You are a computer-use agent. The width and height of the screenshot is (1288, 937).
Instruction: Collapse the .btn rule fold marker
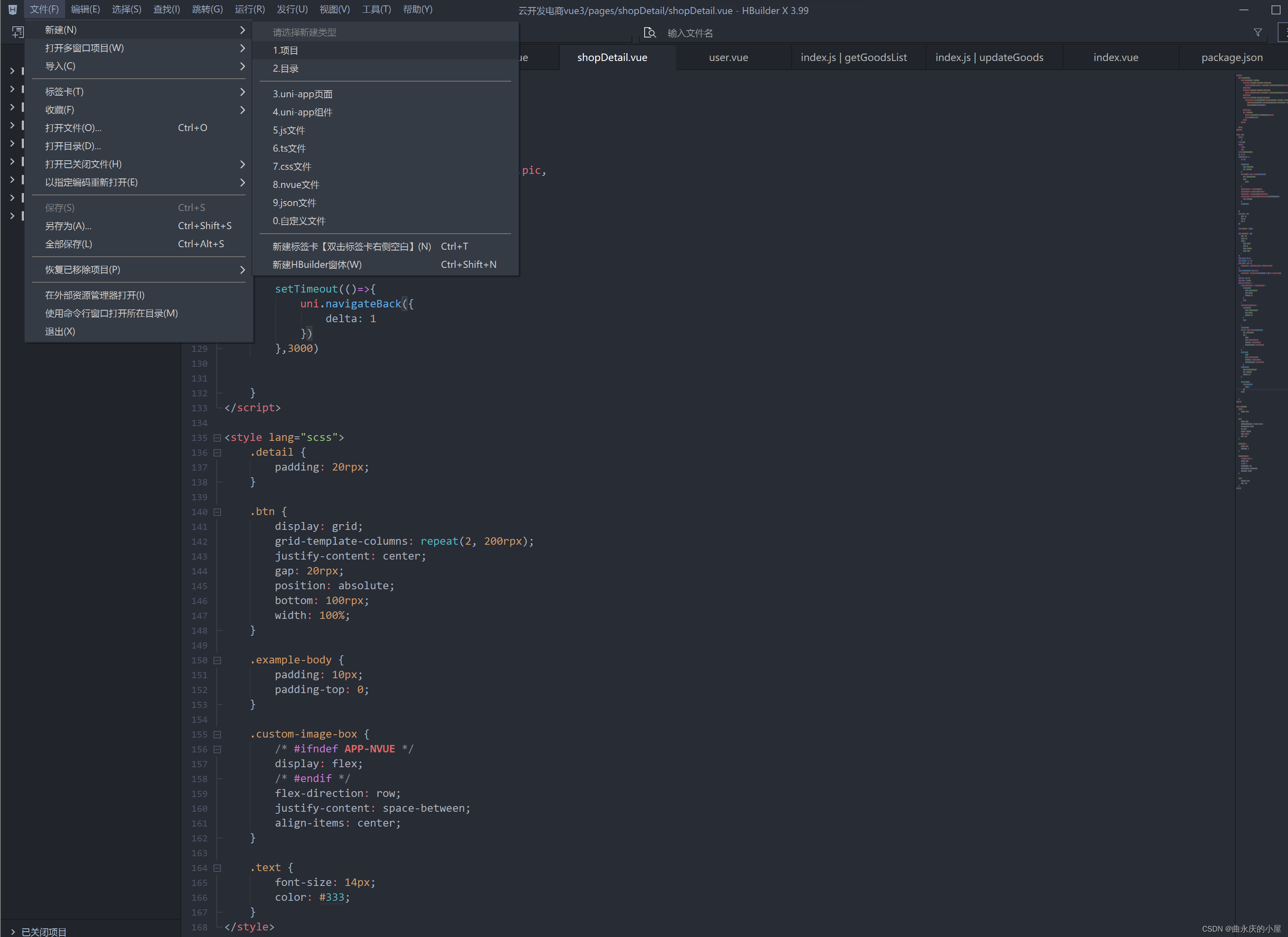[x=217, y=512]
